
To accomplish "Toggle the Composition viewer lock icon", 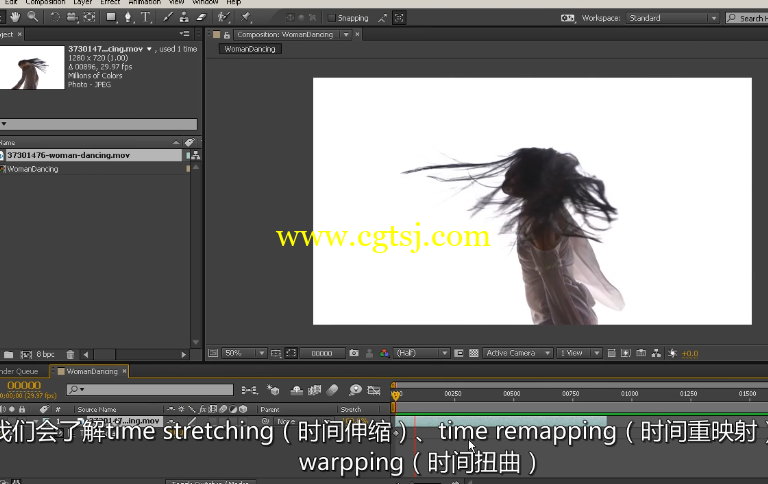I will tap(227, 35).
